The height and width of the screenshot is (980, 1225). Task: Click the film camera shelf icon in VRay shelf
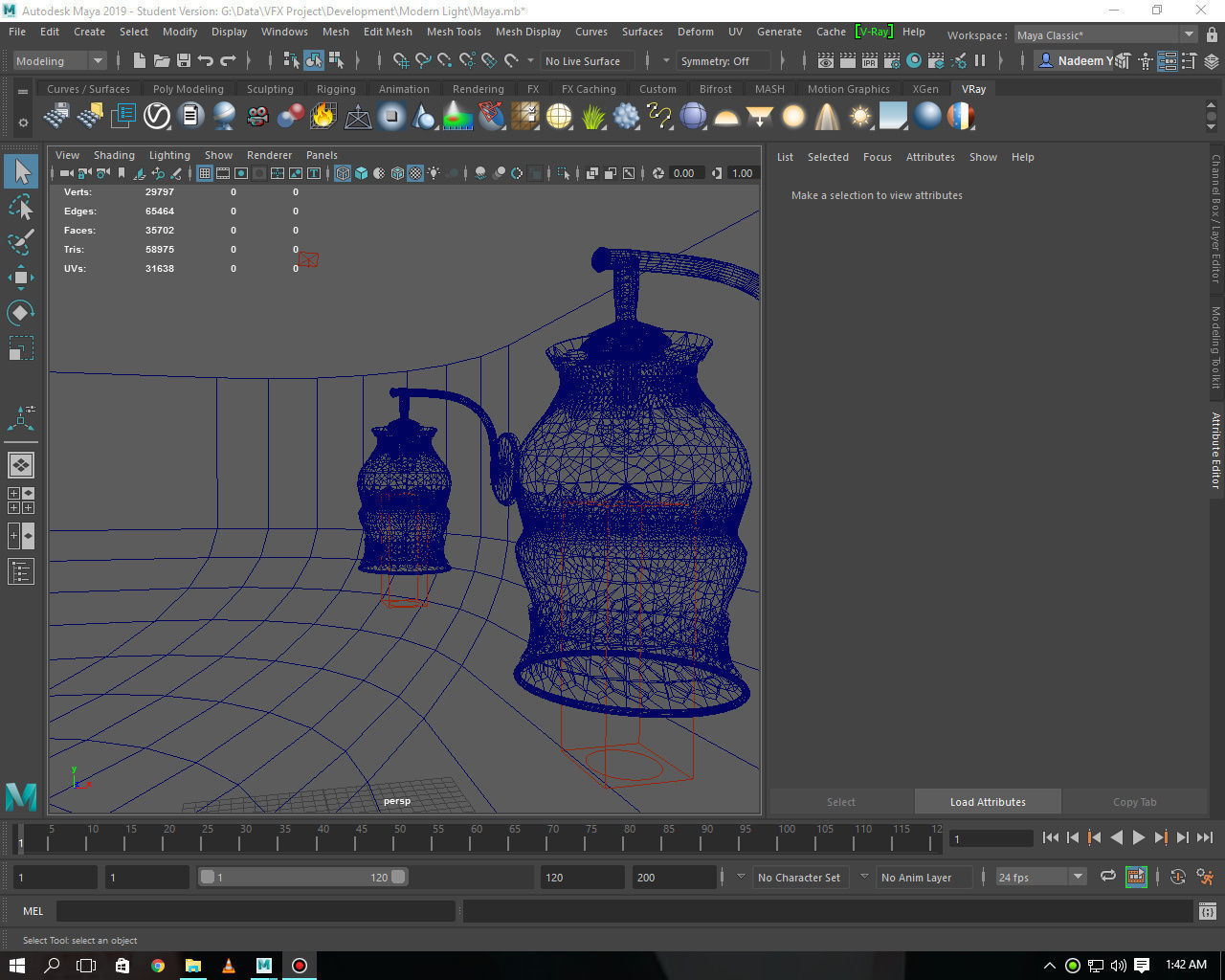pyautogui.click(x=257, y=117)
